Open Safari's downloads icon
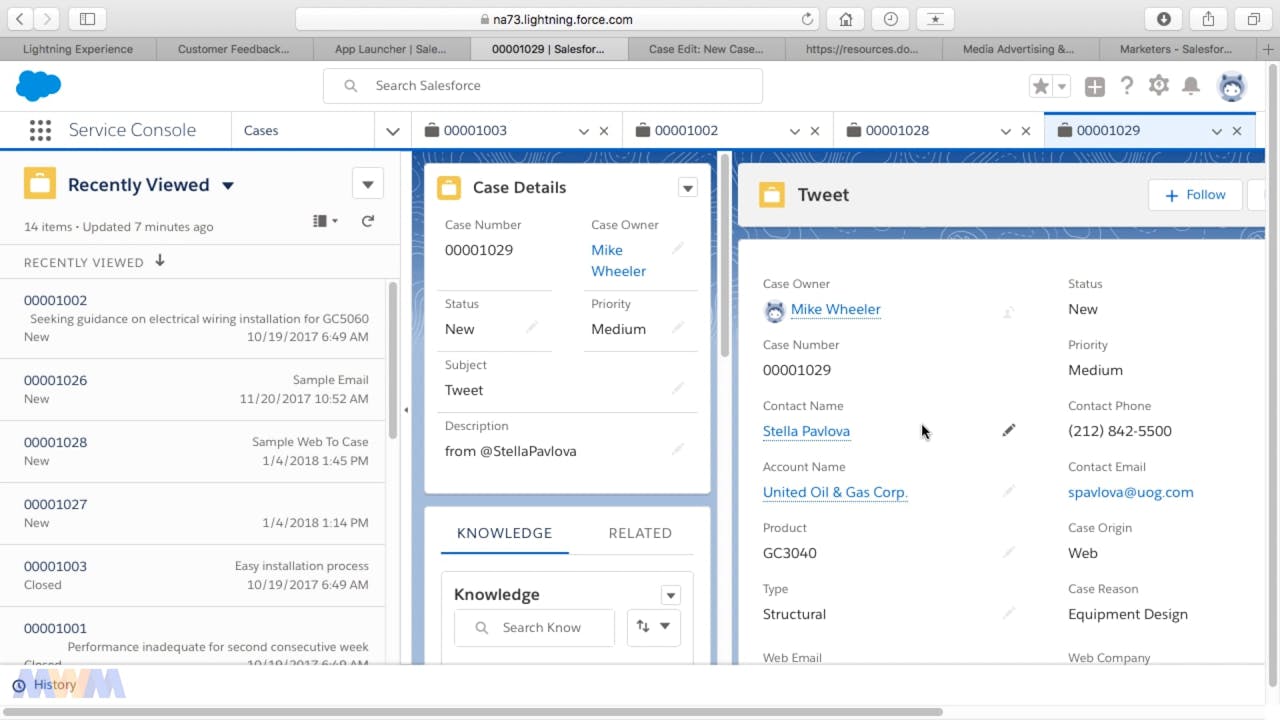This screenshot has width=1280, height=720. pos(1164,19)
